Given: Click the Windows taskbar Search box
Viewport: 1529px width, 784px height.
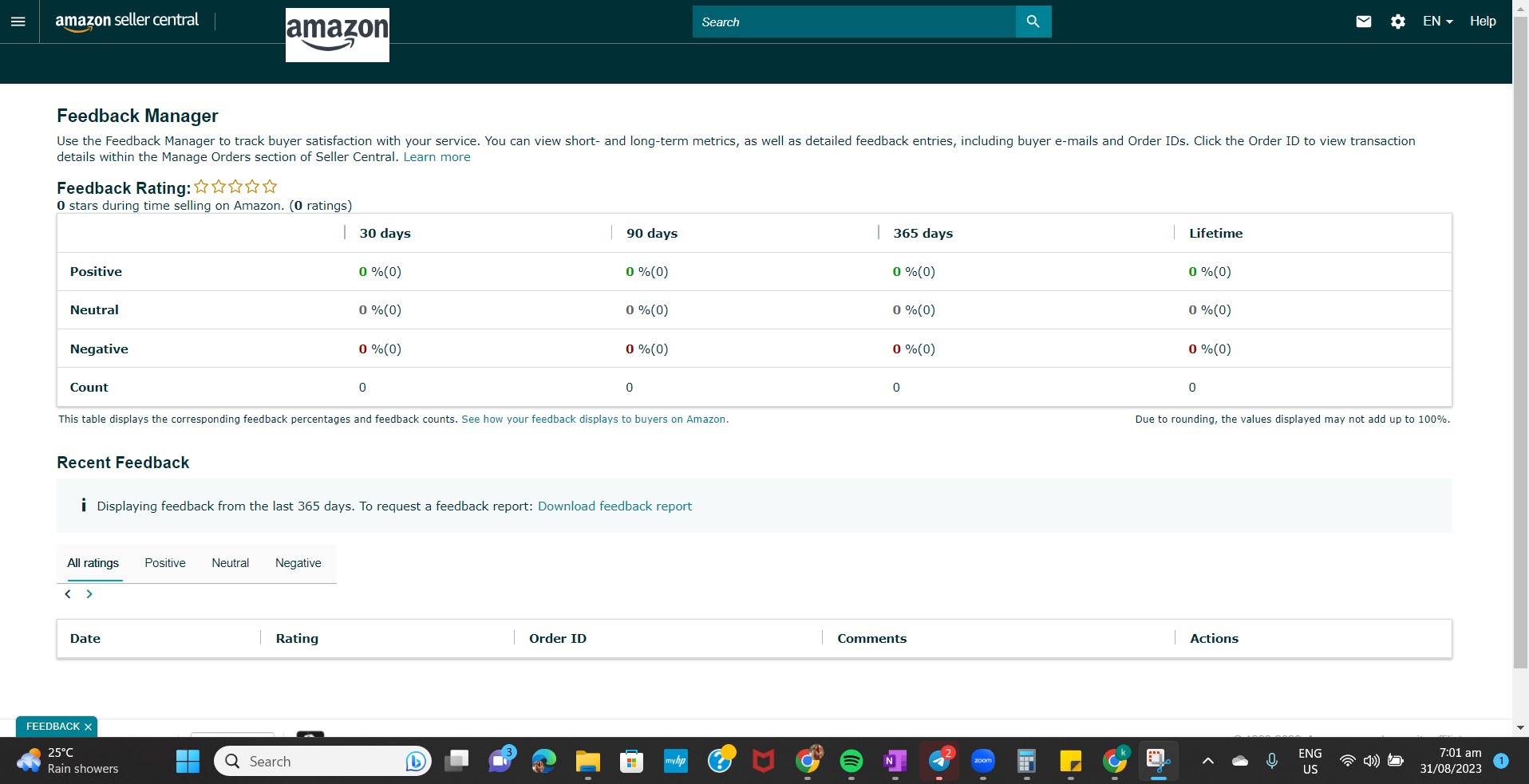Looking at the screenshot, I should (322, 762).
